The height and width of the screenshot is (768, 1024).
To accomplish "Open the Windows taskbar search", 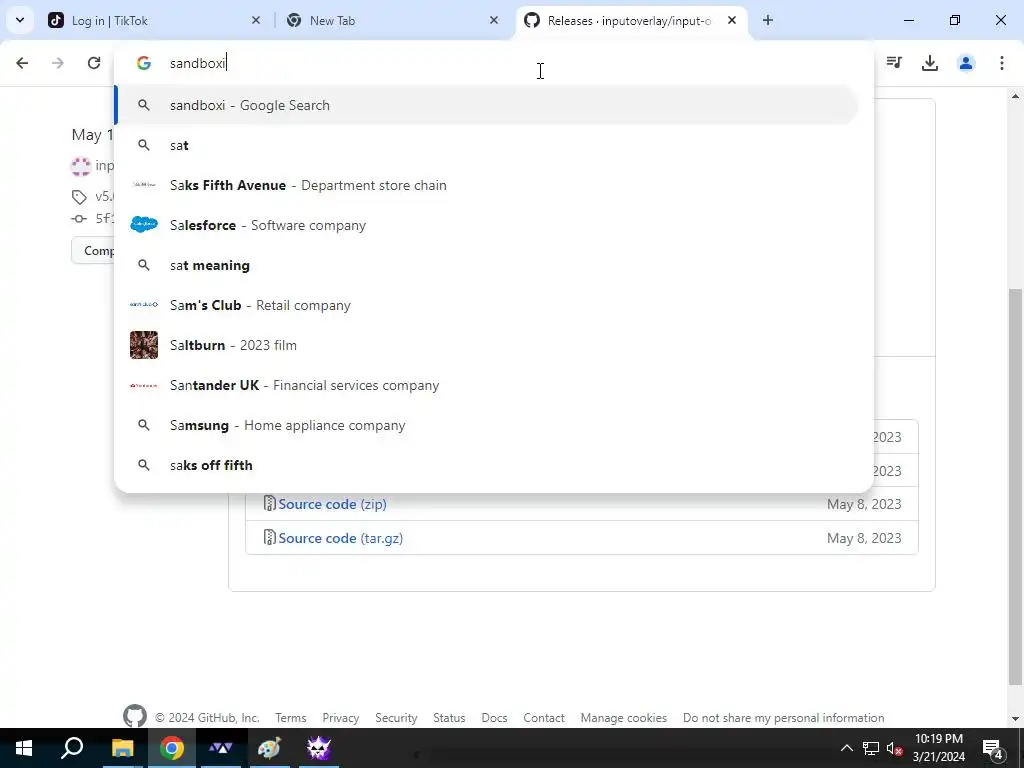I will (72, 748).
